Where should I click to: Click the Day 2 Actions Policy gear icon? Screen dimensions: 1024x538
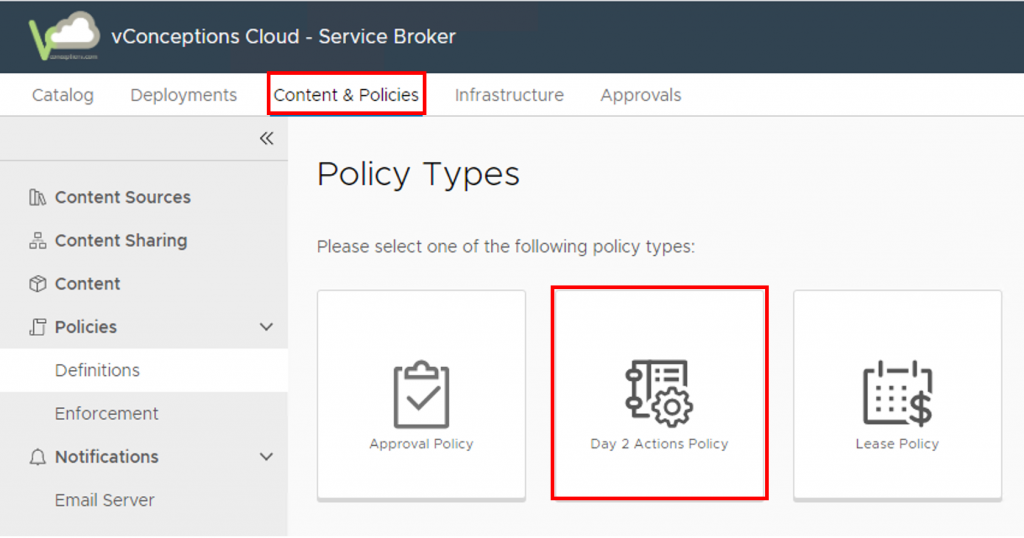[659, 392]
